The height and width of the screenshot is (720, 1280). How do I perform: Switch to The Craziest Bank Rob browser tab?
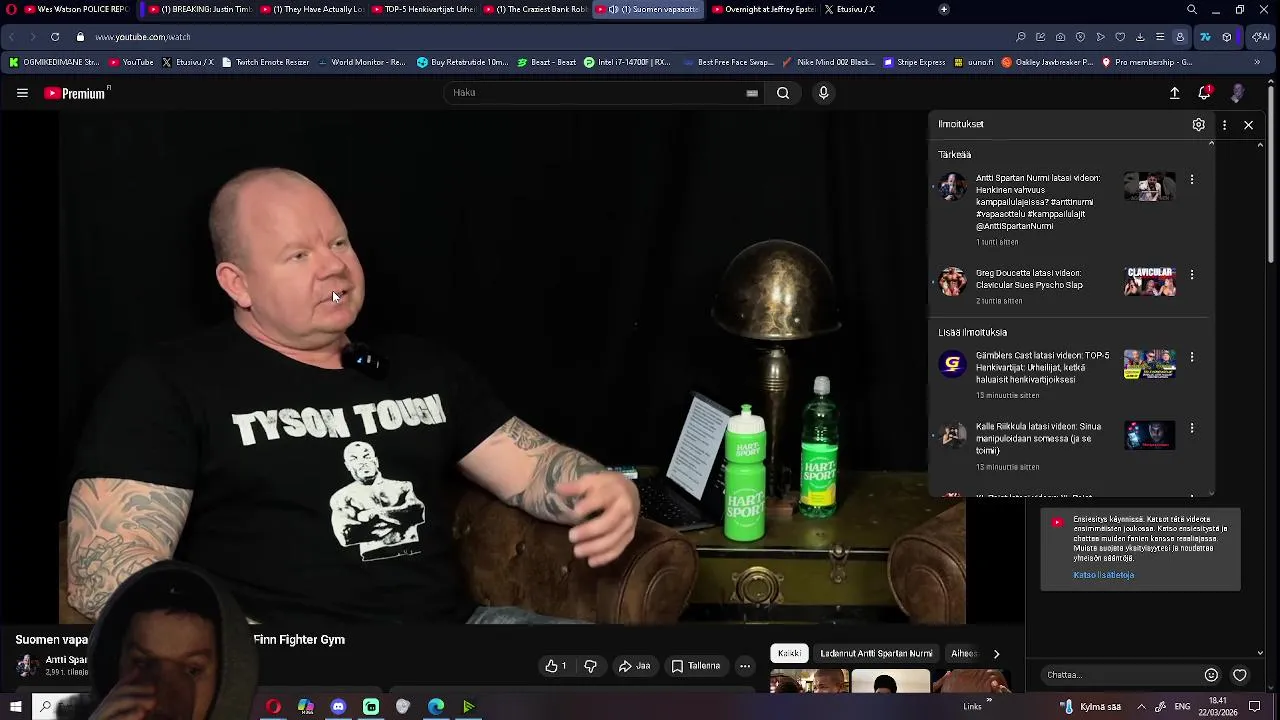(537, 9)
